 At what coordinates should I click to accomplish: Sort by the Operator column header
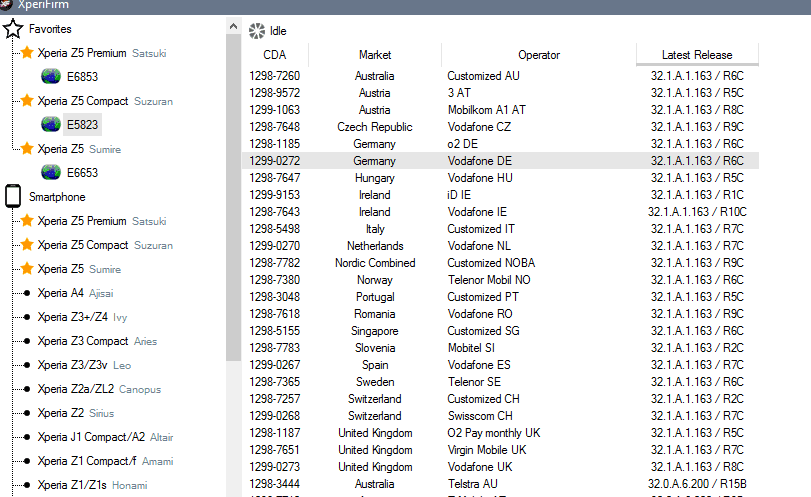click(x=539, y=55)
